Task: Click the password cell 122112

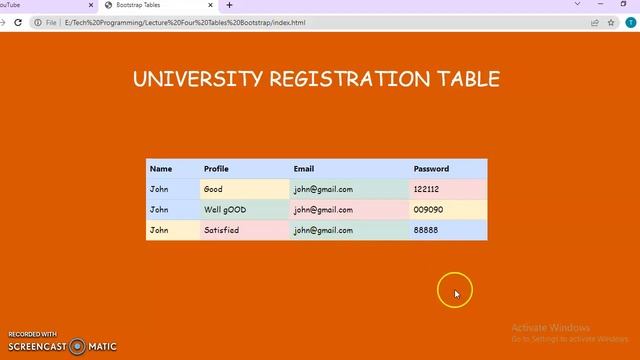Action: [448, 189]
